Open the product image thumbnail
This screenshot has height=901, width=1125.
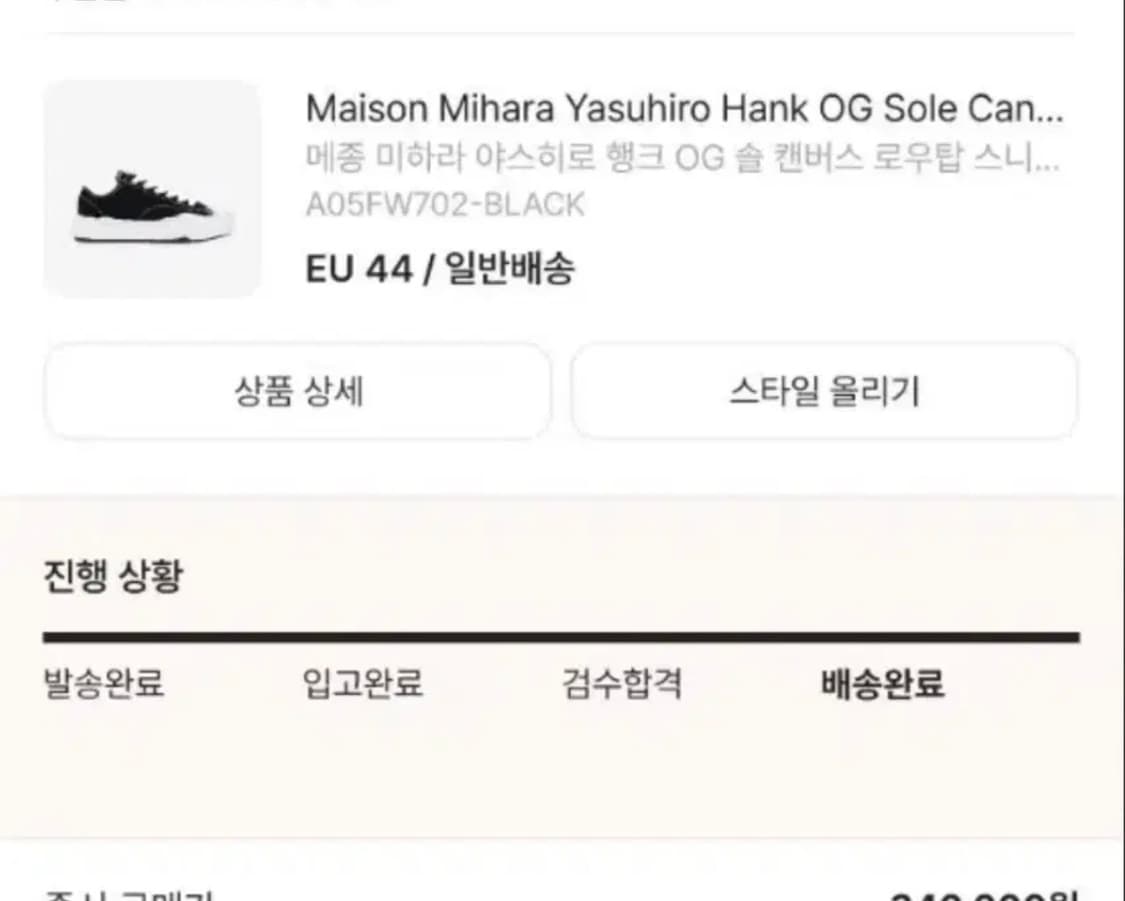pos(150,190)
